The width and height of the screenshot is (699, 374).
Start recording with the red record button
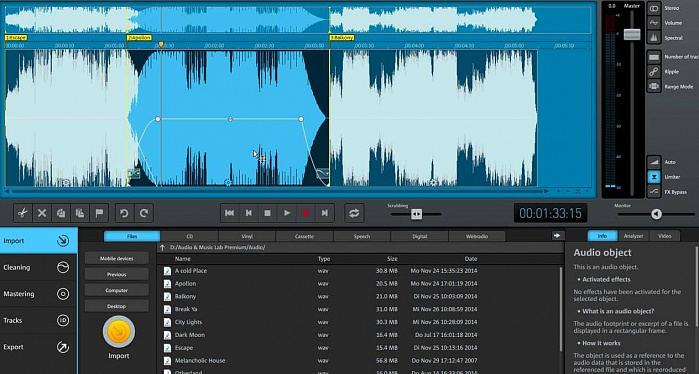coord(306,213)
